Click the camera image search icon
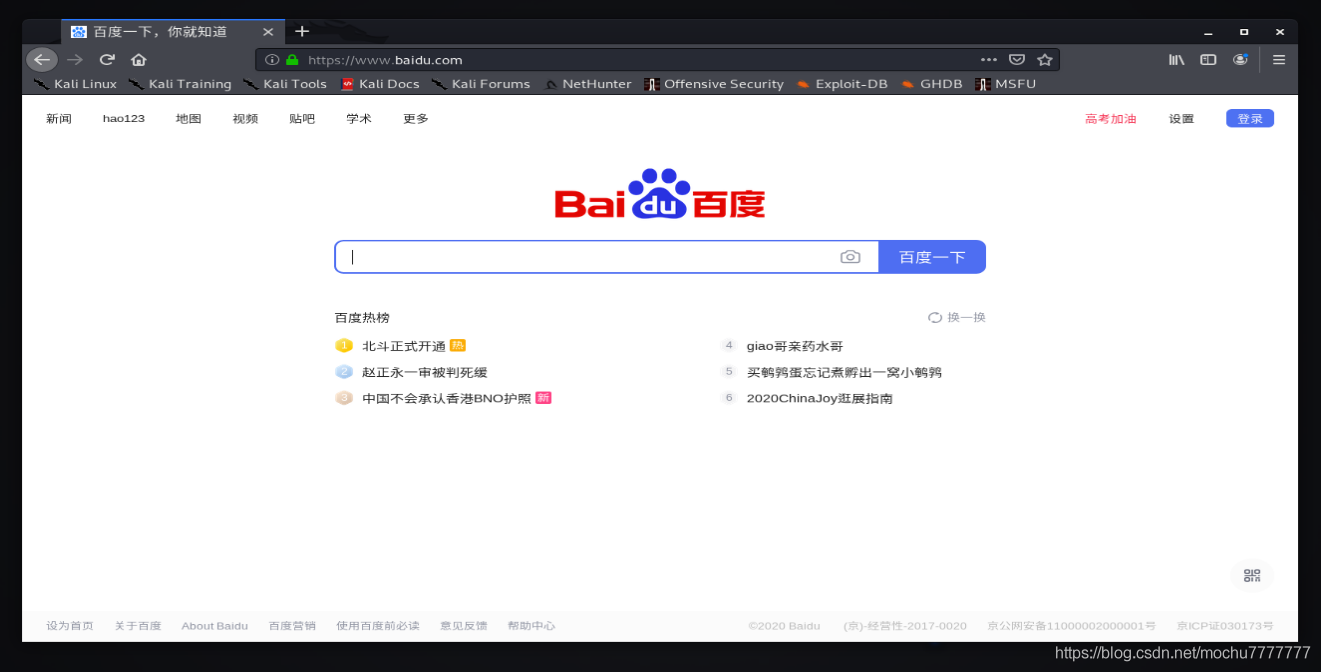 pyautogui.click(x=850, y=257)
